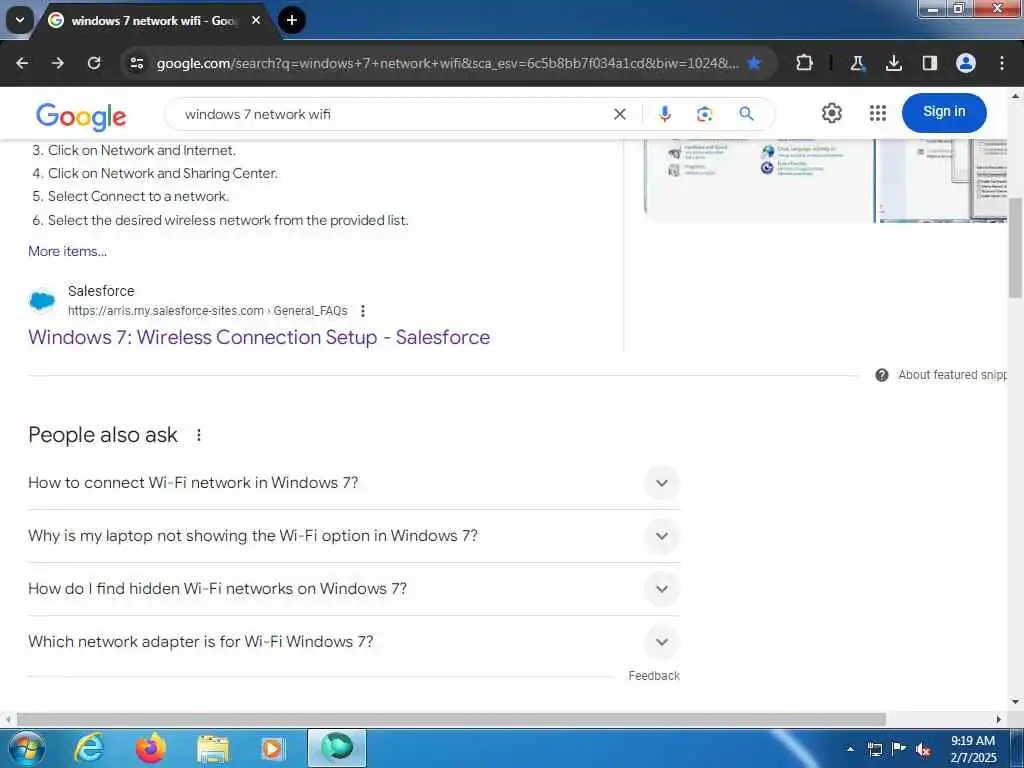Close the windows 7 network wifi tab
Viewport: 1024px width, 768px height.
coord(256,20)
